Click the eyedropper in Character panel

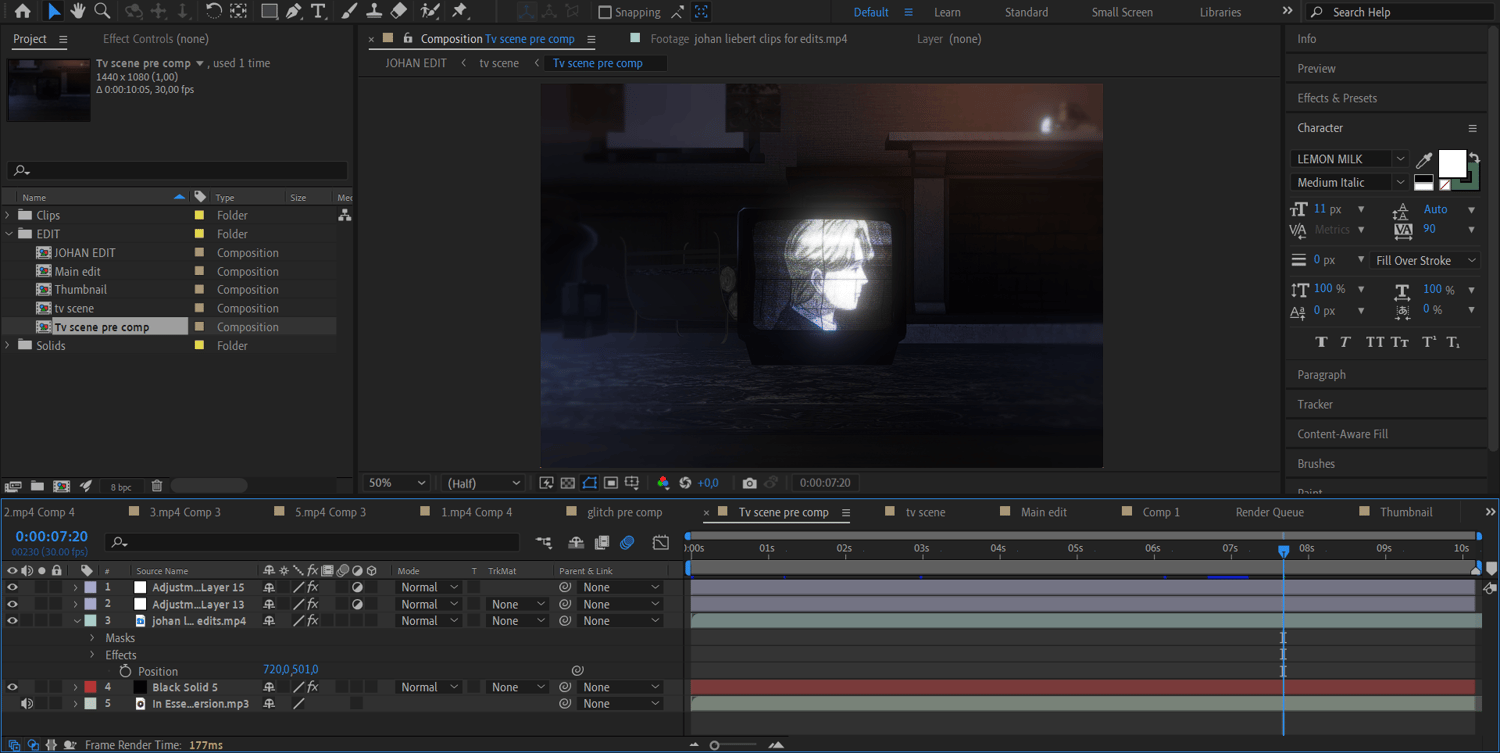1424,161
